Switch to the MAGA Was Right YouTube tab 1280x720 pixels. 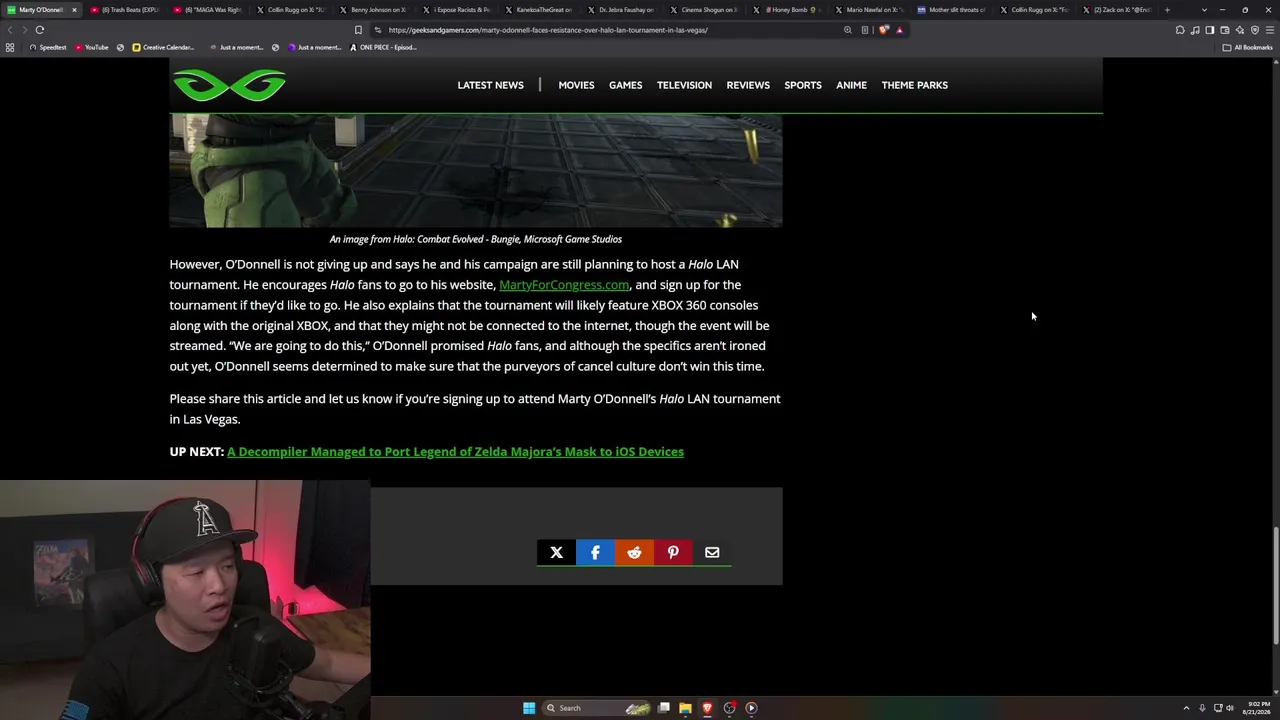(x=209, y=10)
